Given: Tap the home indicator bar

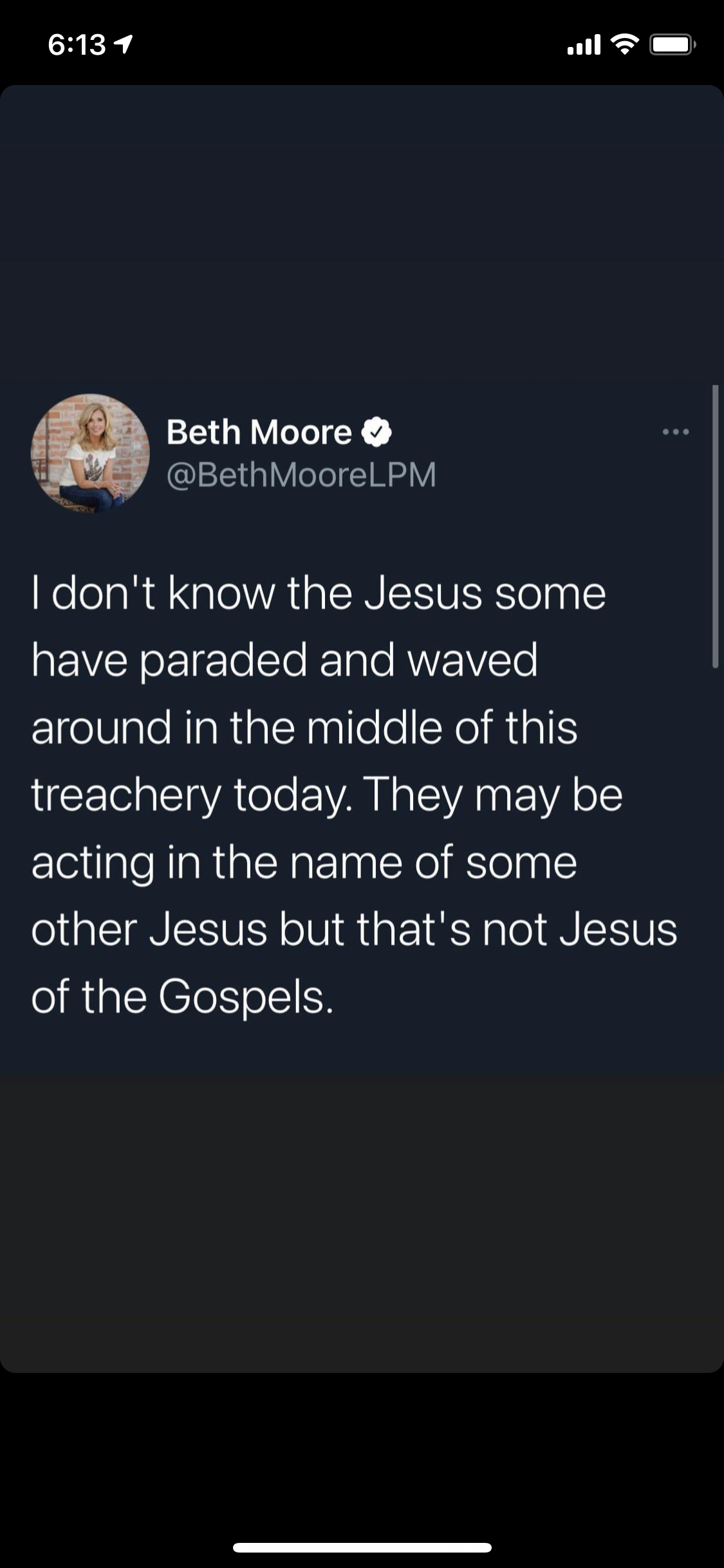Looking at the screenshot, I should pyautogui.click(x=362, y=1547).
